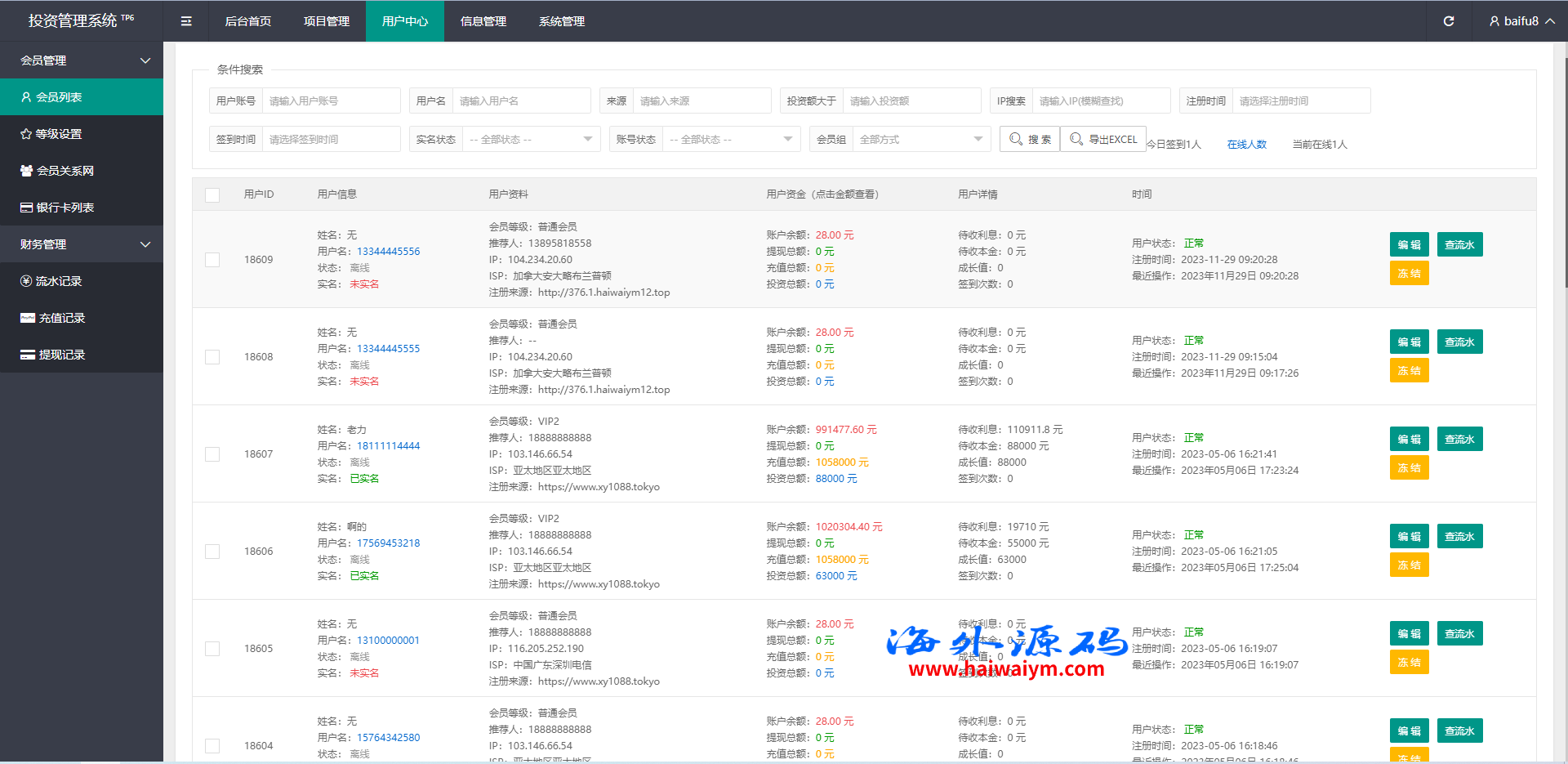Click the 导出EXCEL button
This screenshot has height=764, width=1568.
point(1103,140)
